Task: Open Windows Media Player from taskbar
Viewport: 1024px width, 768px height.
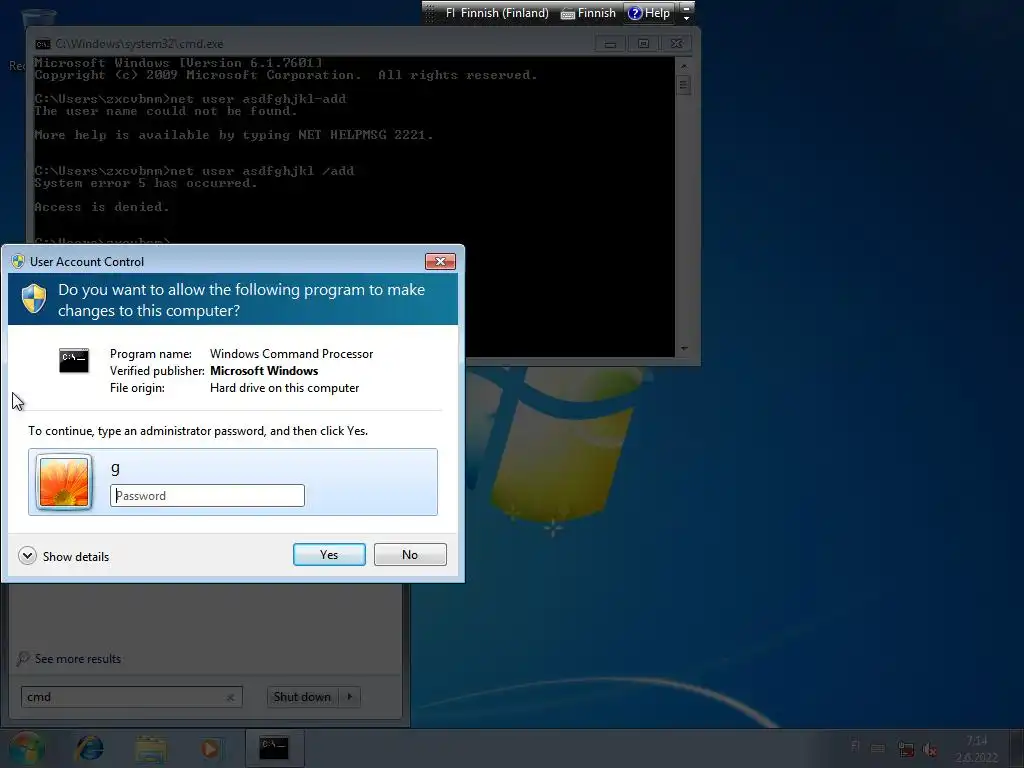Action: pos(210,748)
